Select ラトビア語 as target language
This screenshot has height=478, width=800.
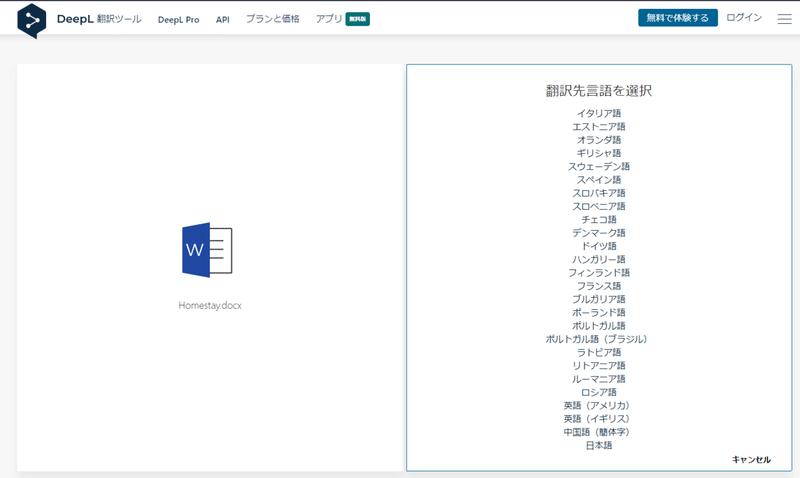pos(599,352)
